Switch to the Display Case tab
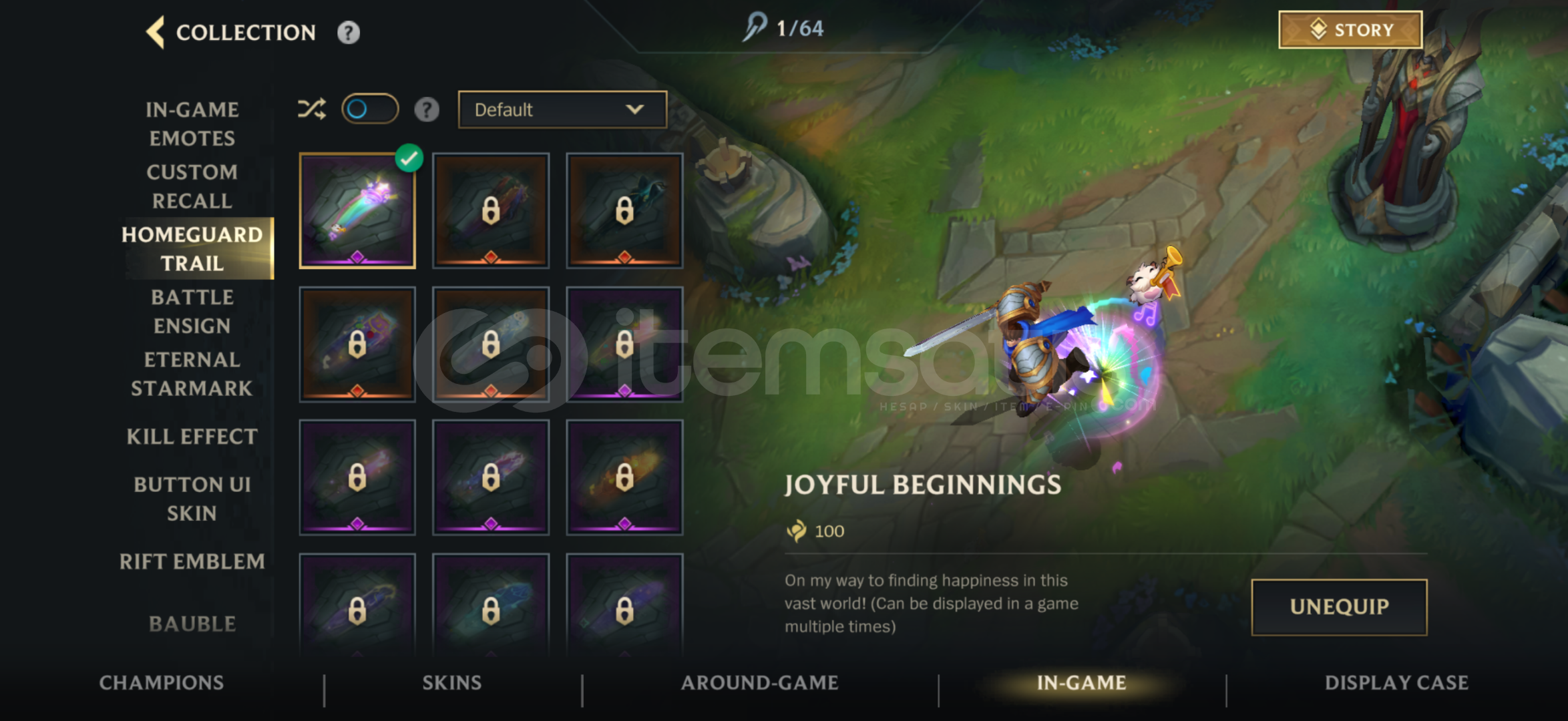This screenshot has width=1568, height=721. 1396,682
